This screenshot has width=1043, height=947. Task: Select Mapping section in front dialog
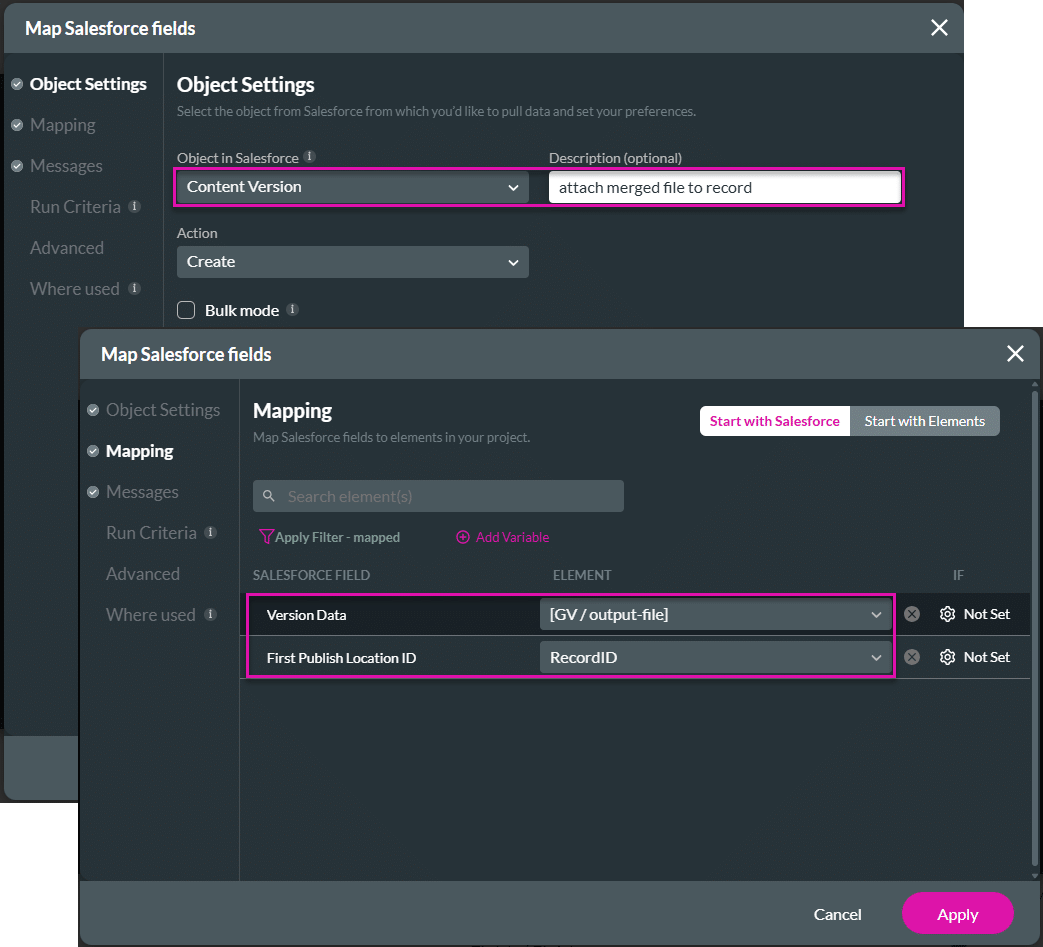(139, 451)
